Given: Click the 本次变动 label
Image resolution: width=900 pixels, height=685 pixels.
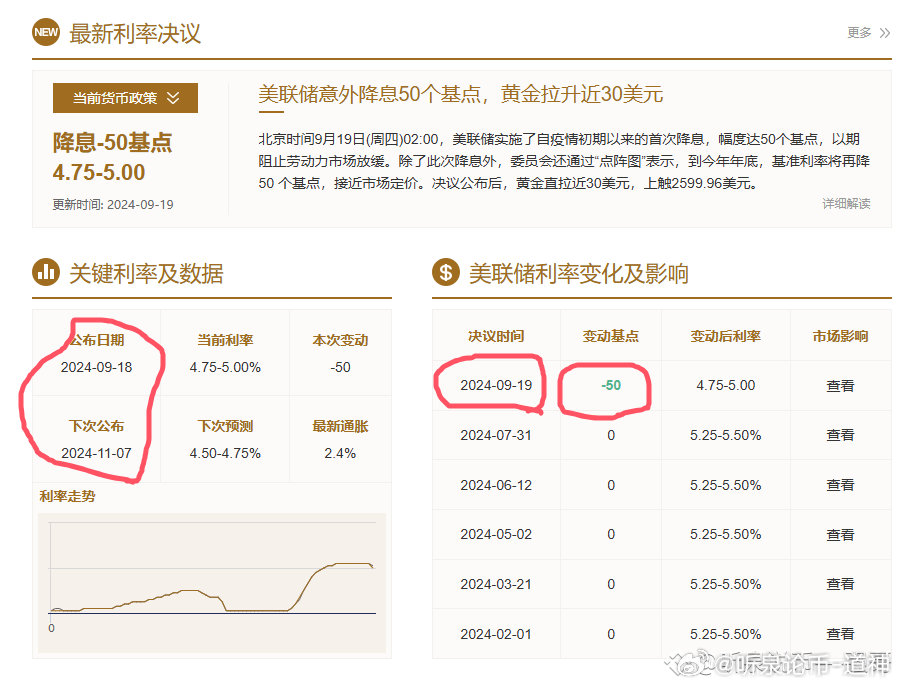Looking at the screenshot, I should click(x=340, y=340).
